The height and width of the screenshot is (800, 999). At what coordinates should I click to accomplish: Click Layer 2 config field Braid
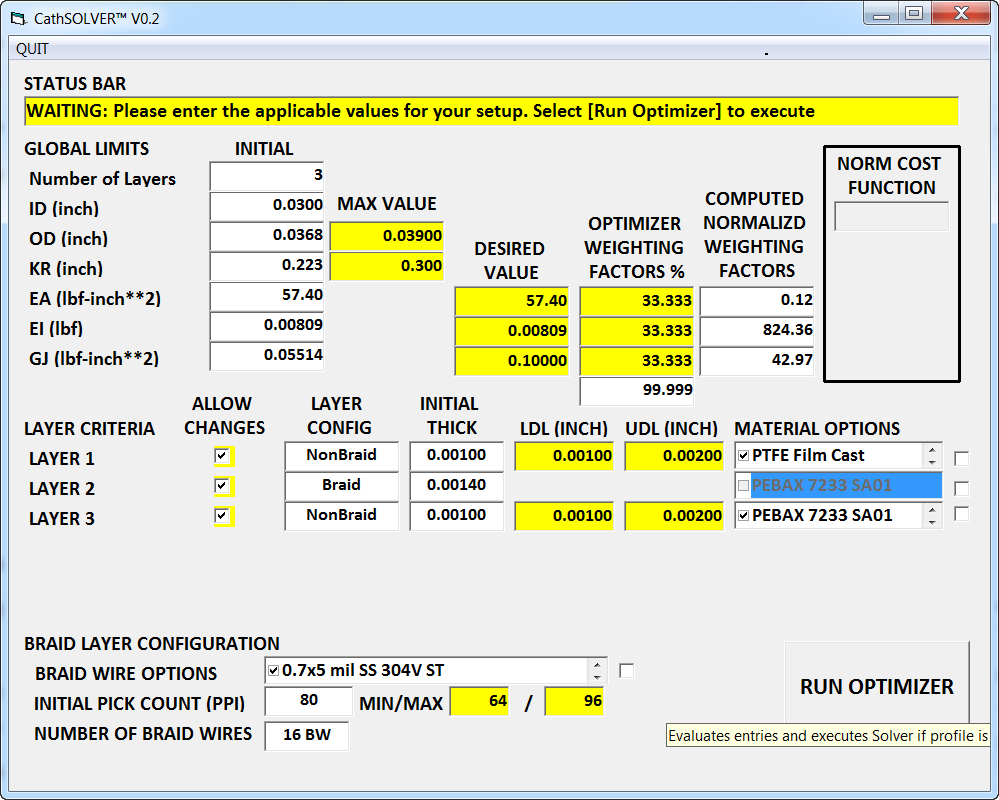tap(341, 485)
